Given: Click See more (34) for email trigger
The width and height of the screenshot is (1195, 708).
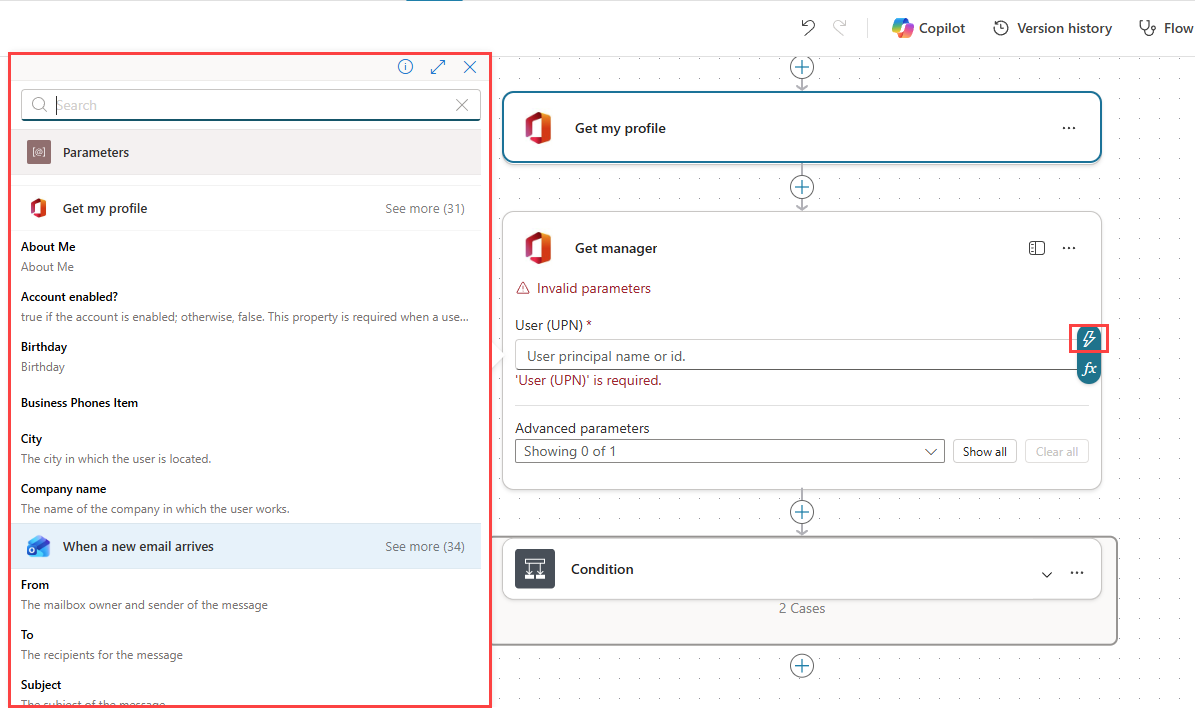Looking at the screenshot, I should [x=424, y=546].
